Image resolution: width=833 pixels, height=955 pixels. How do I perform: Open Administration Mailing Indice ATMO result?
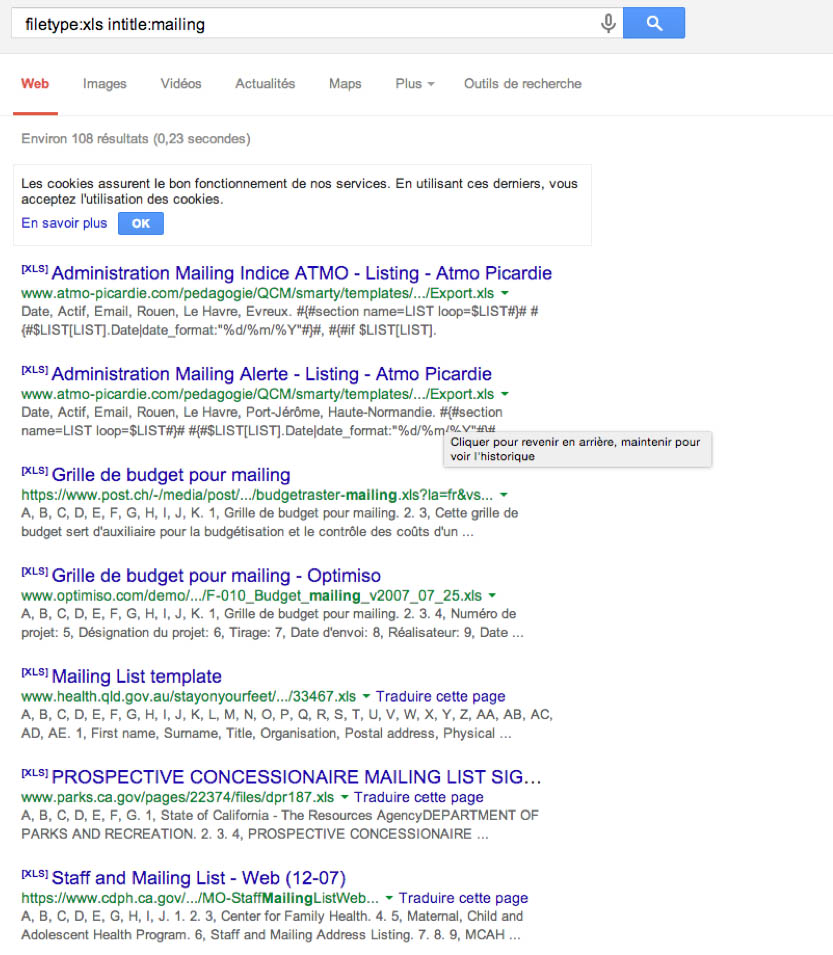(301, 273)
